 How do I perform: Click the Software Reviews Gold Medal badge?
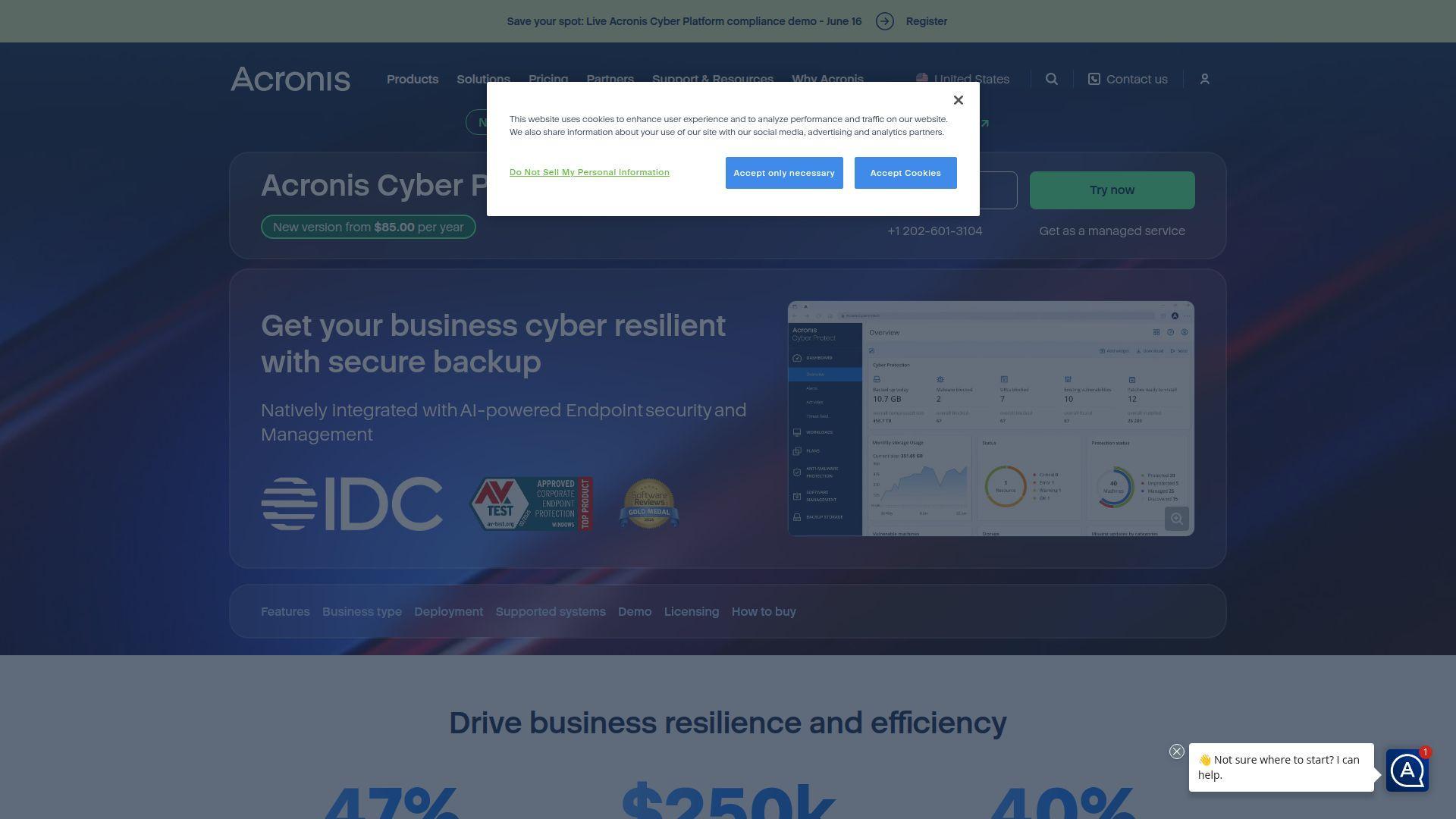point(649,504)
